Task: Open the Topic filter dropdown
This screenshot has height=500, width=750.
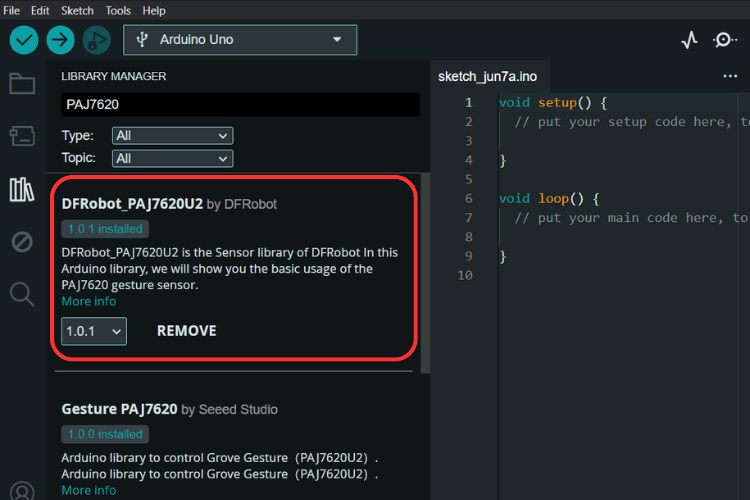Action: (x=173, y=158)
